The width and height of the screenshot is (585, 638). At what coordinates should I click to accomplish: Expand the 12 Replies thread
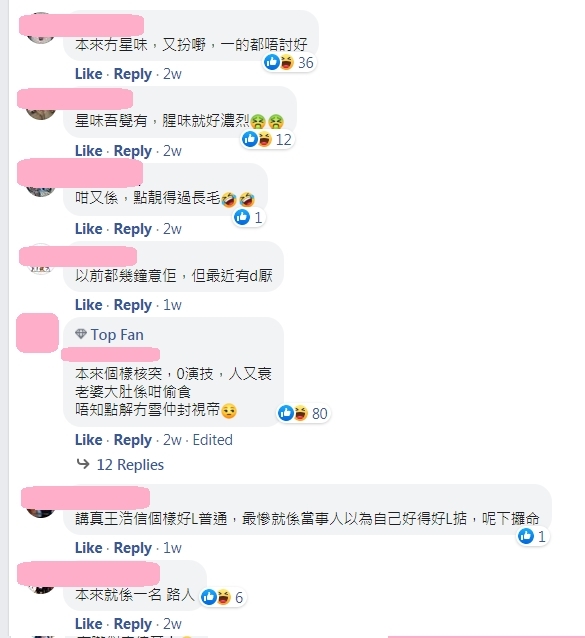130,464
